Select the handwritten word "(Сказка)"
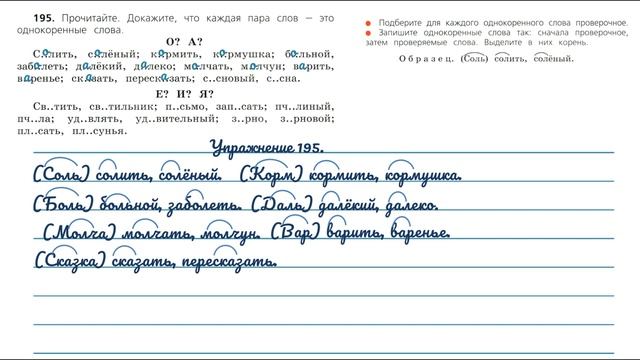The height and width of the screenshot is (360, 640). tap(70, 261)
